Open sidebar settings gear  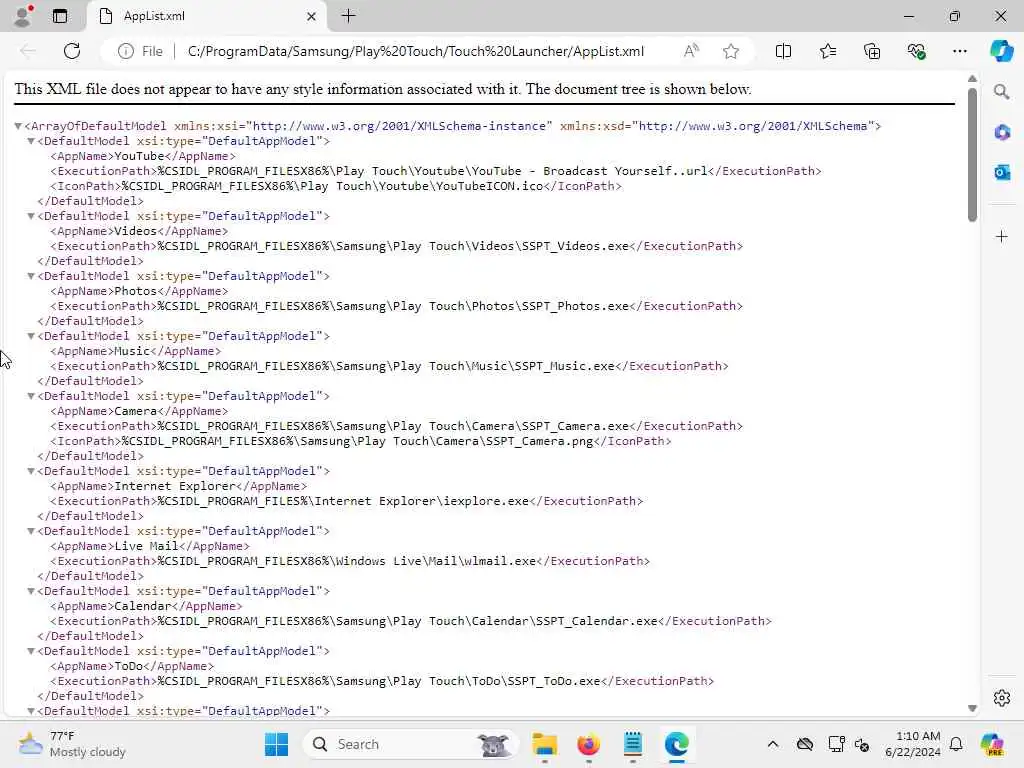pos(1002,698)
